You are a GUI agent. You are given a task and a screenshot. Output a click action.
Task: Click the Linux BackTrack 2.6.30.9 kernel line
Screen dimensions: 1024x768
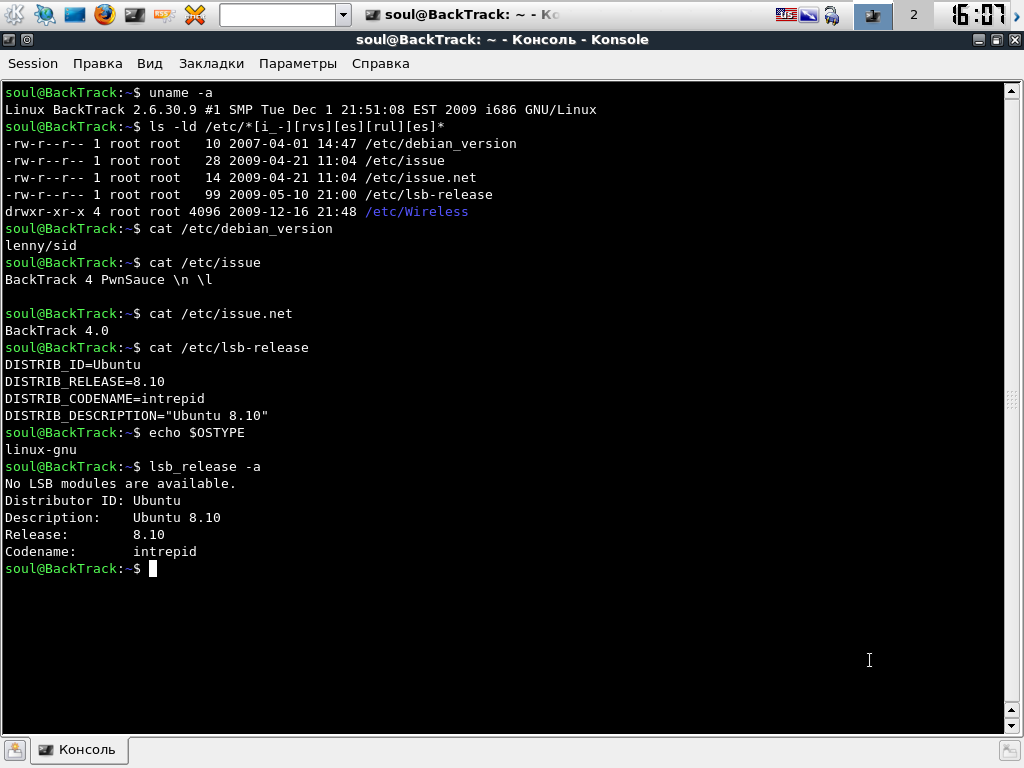pyautogui.click(x=301, y=110)
